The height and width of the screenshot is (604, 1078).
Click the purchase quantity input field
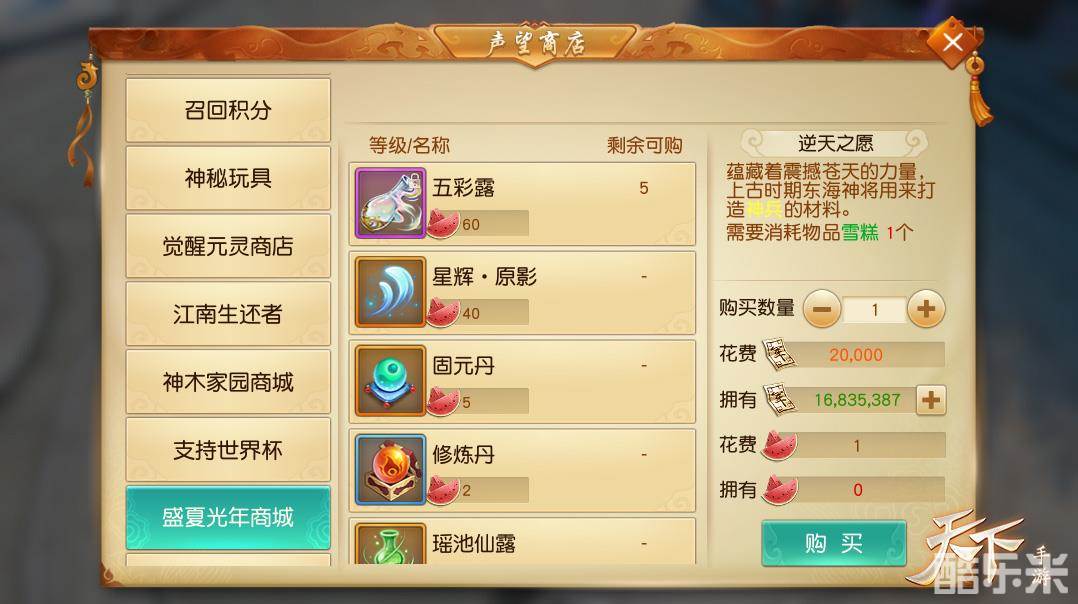[874, 310]
